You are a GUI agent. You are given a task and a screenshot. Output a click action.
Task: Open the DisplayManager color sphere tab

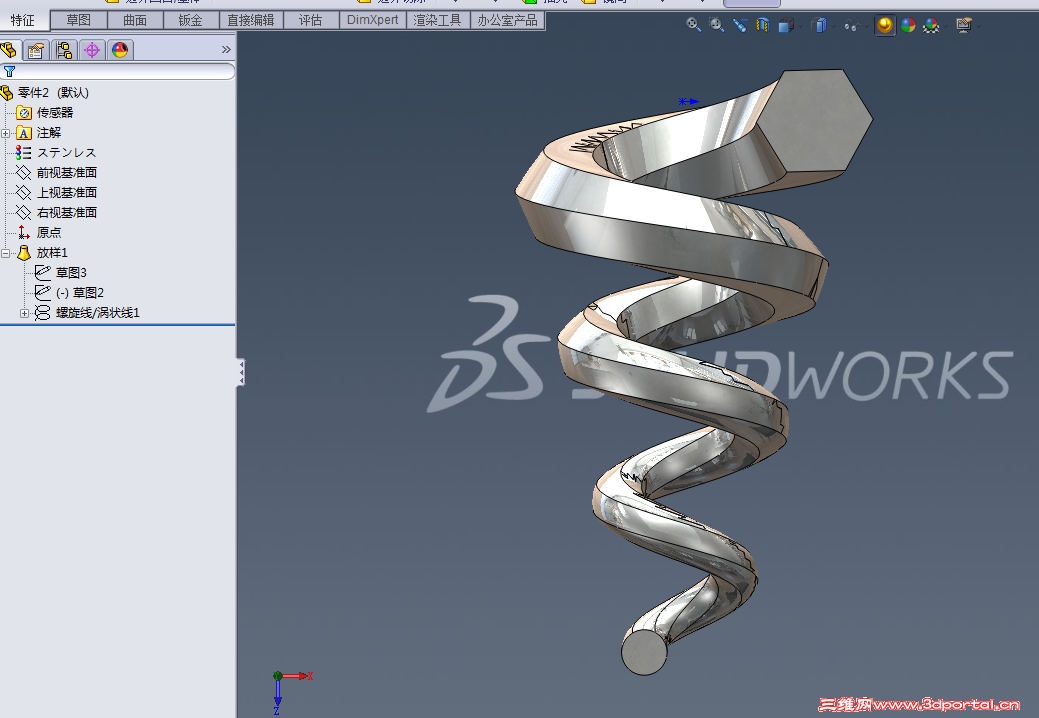[120, 50]
